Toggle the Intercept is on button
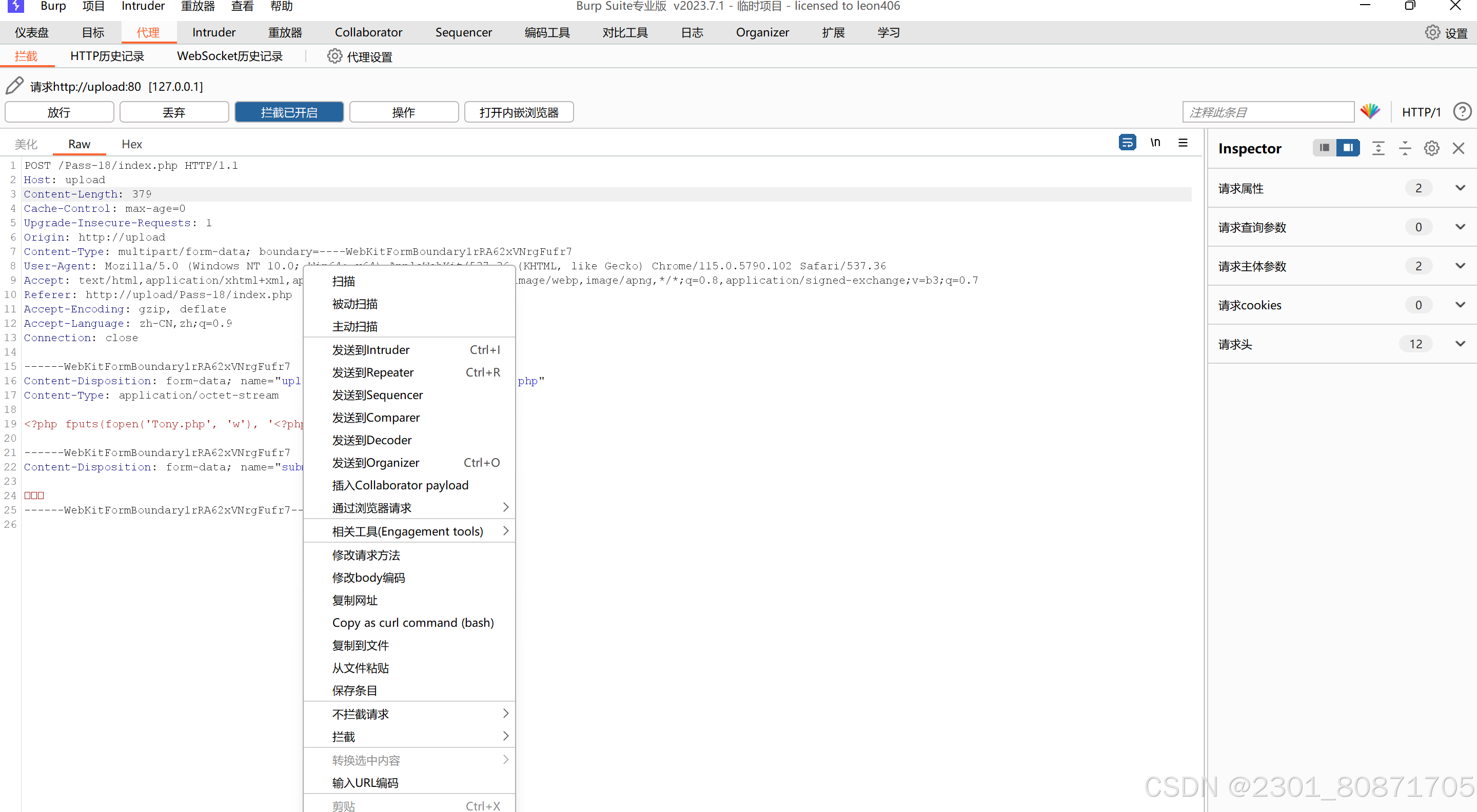 click(x=289, y=112)
